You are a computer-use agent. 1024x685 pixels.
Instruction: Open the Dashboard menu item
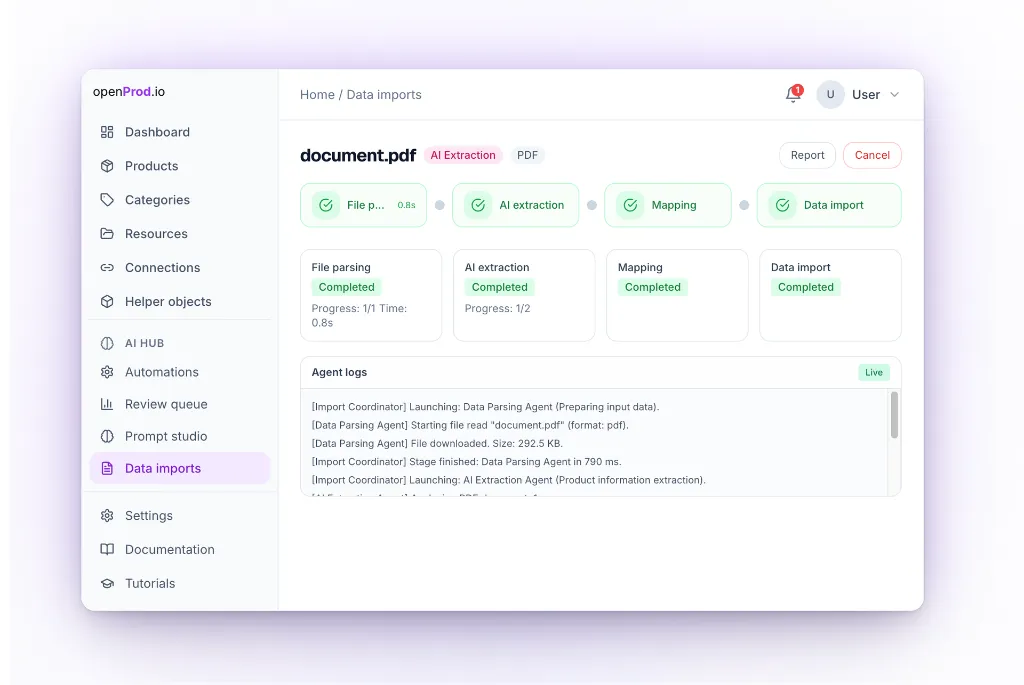[180, 132]
